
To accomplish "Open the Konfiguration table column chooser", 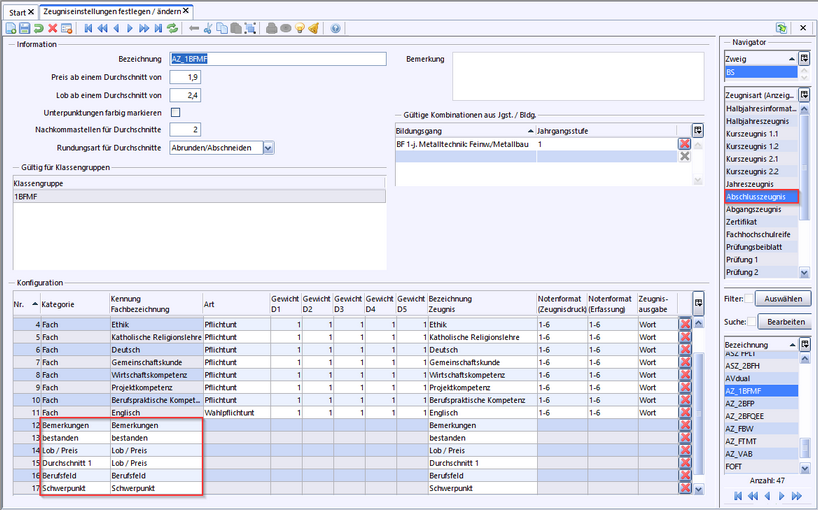I will [x=697, y=303].
